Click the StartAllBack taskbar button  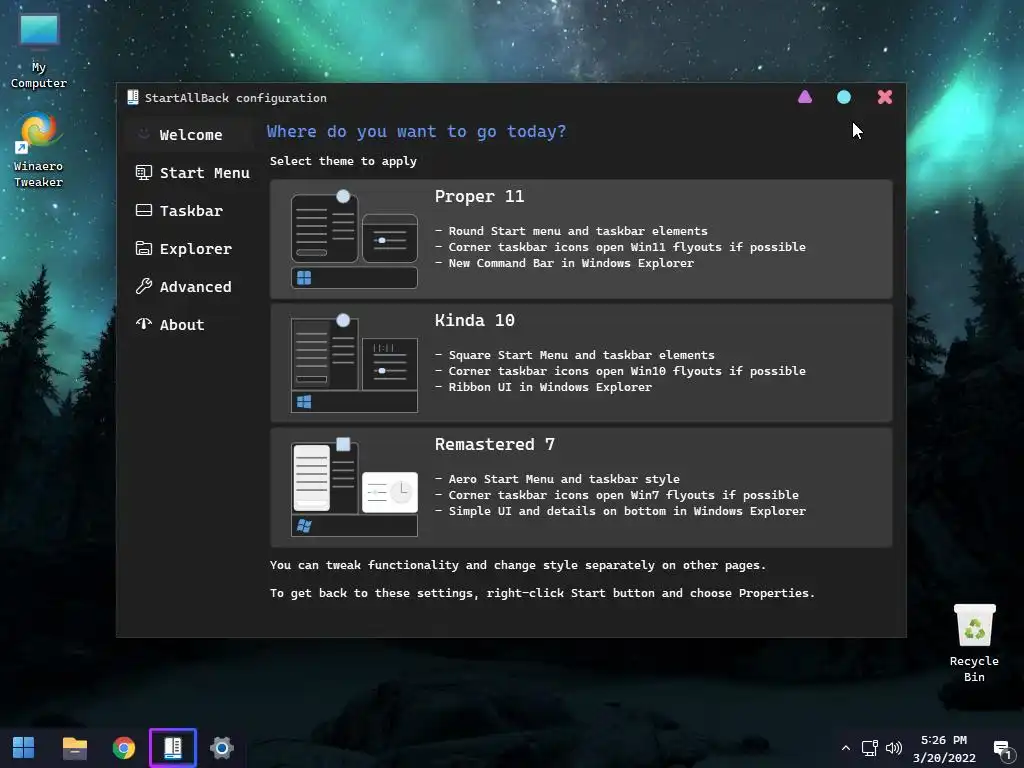pos(172,748)
